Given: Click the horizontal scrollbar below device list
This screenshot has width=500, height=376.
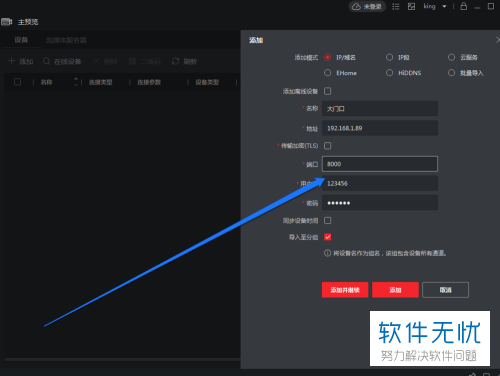Looking at the screenshot, I should tap(122, 359).
